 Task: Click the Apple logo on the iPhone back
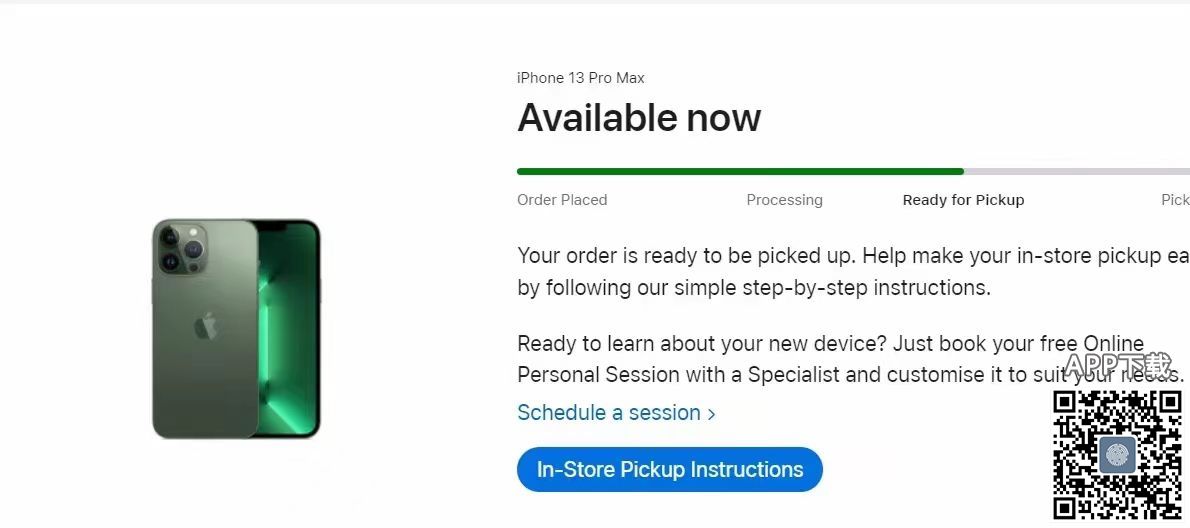[x=205, y=326]
